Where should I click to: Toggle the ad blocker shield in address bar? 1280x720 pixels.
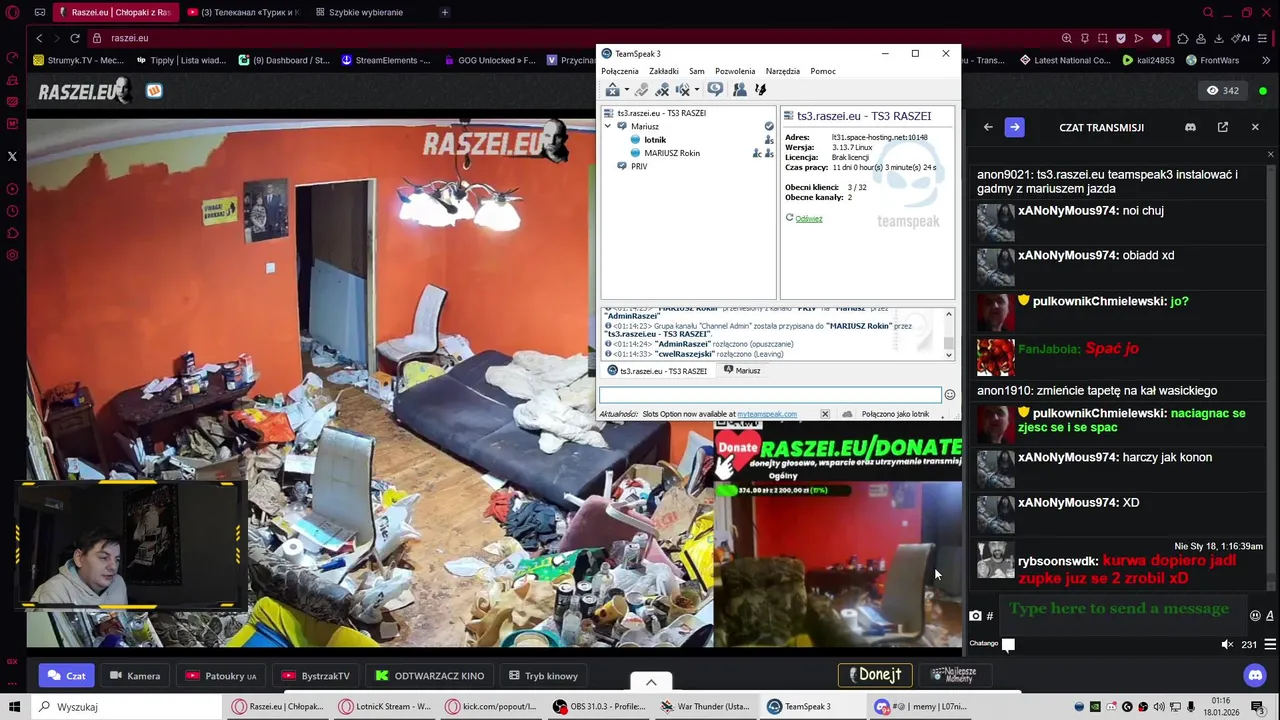click(1121, 38)
